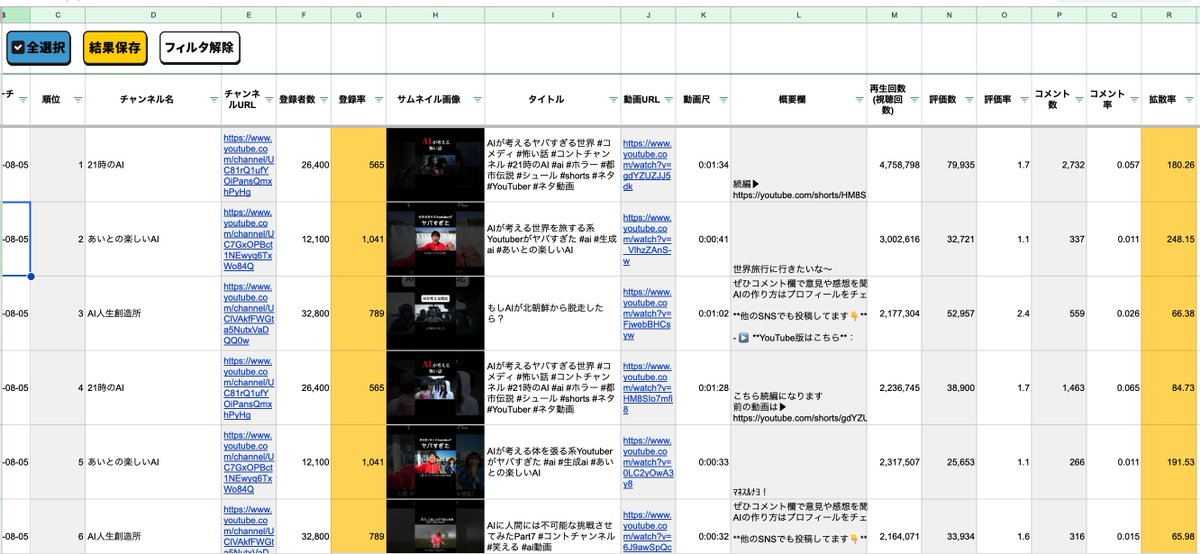The image size is (1200, 554).
Task: Select the duration cell 0:01:28
Action: tap(703, 387)
